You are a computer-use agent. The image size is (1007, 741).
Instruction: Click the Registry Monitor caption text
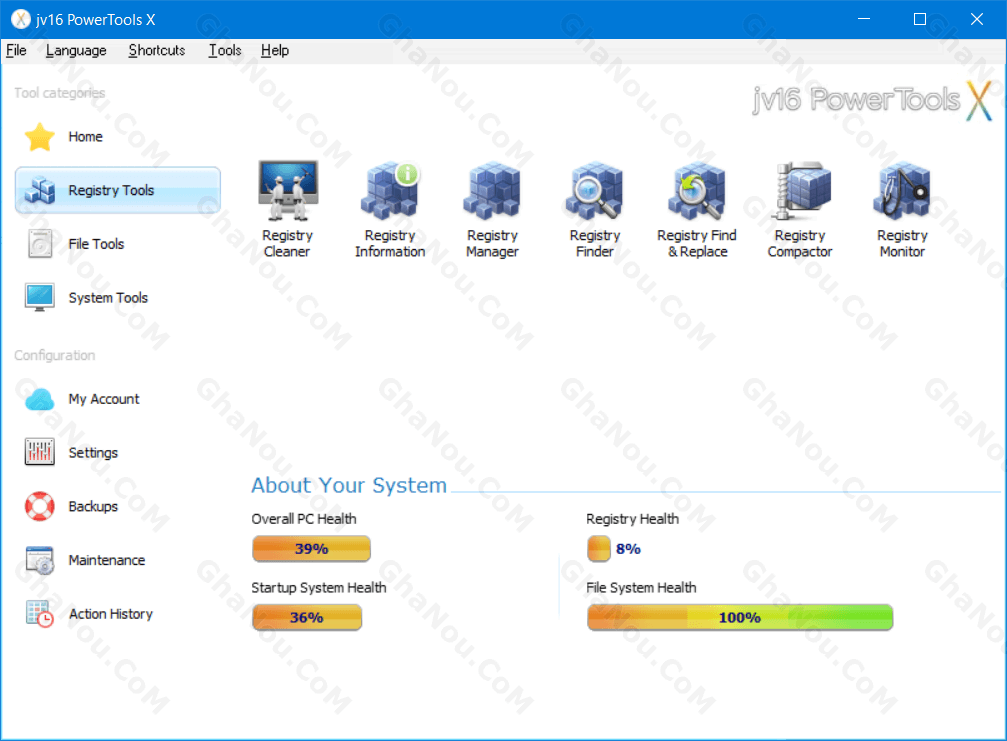[x=902, y=243]
